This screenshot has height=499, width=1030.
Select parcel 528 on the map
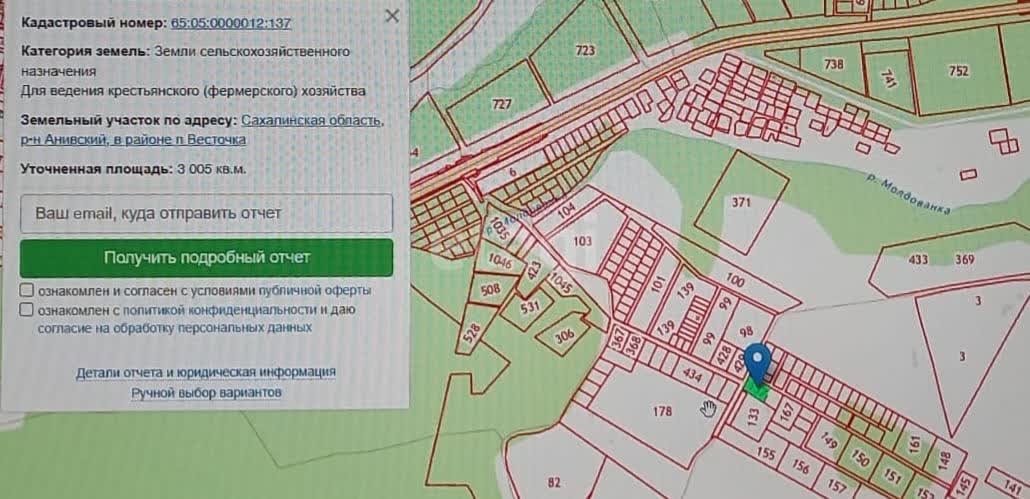pyautogui.click(x=472, y=335)
